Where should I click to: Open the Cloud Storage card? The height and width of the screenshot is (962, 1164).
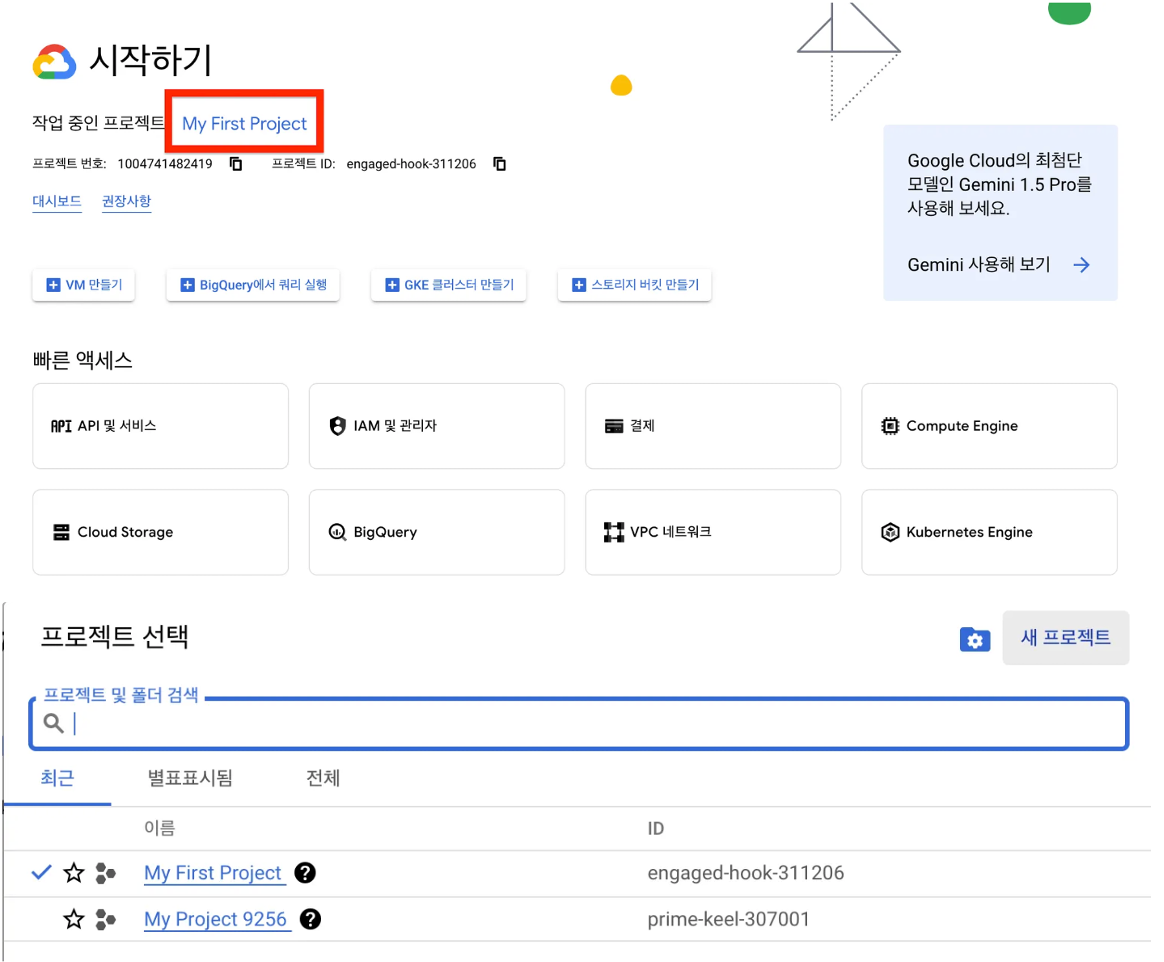tap(160, 532)
